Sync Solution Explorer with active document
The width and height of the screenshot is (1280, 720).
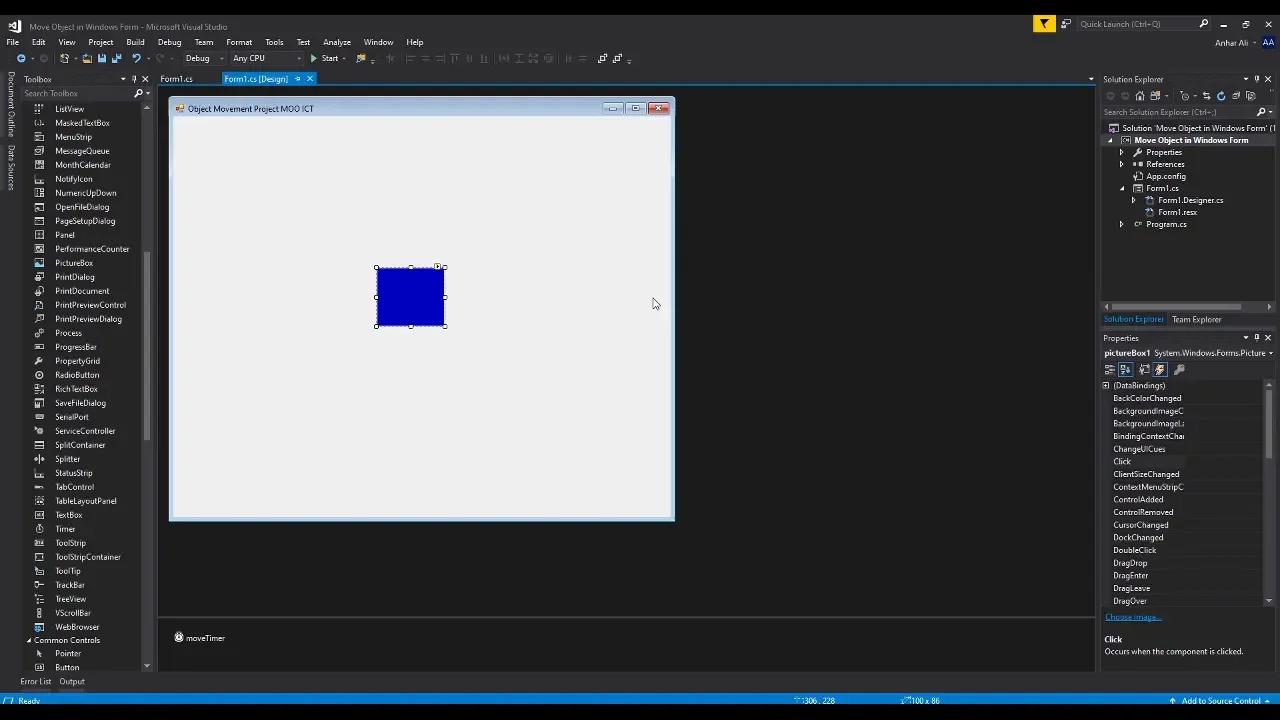pos(1207,96)
